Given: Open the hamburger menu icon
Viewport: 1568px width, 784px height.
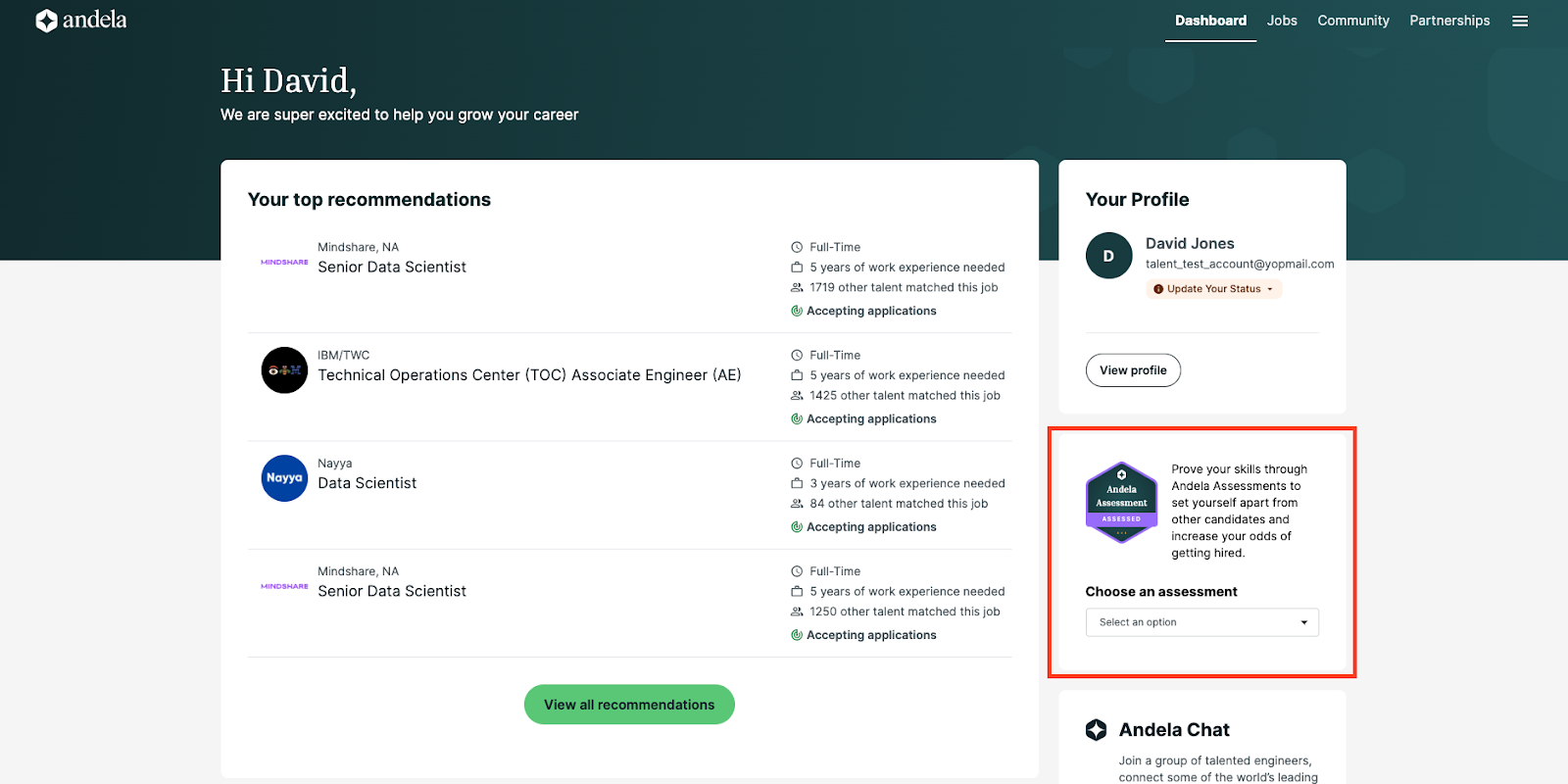Looking at the screenshot, I should pyautogui.click(x=1520, y=21).
